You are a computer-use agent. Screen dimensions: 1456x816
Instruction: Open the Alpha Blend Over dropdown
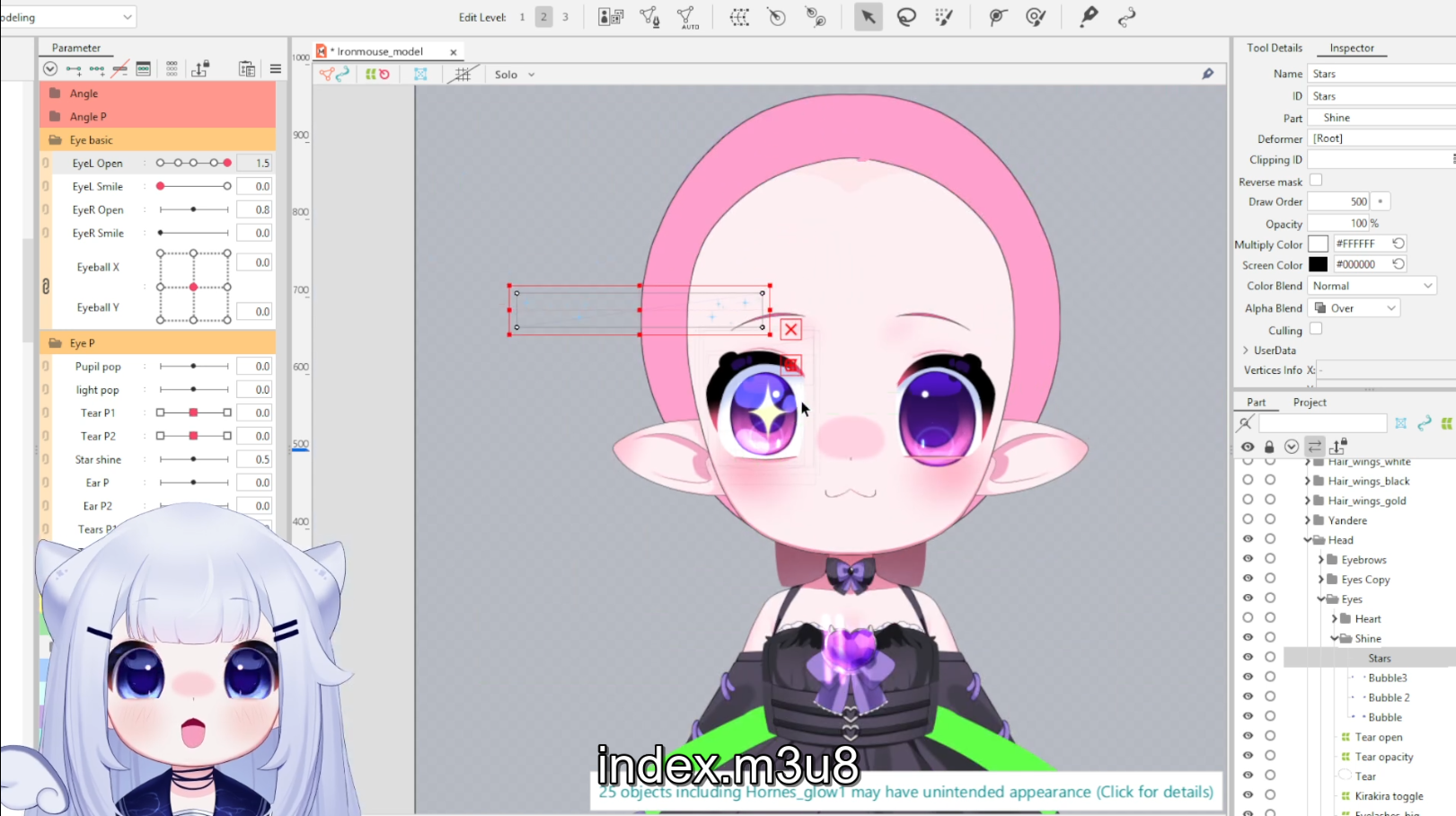coord(1355,308)
